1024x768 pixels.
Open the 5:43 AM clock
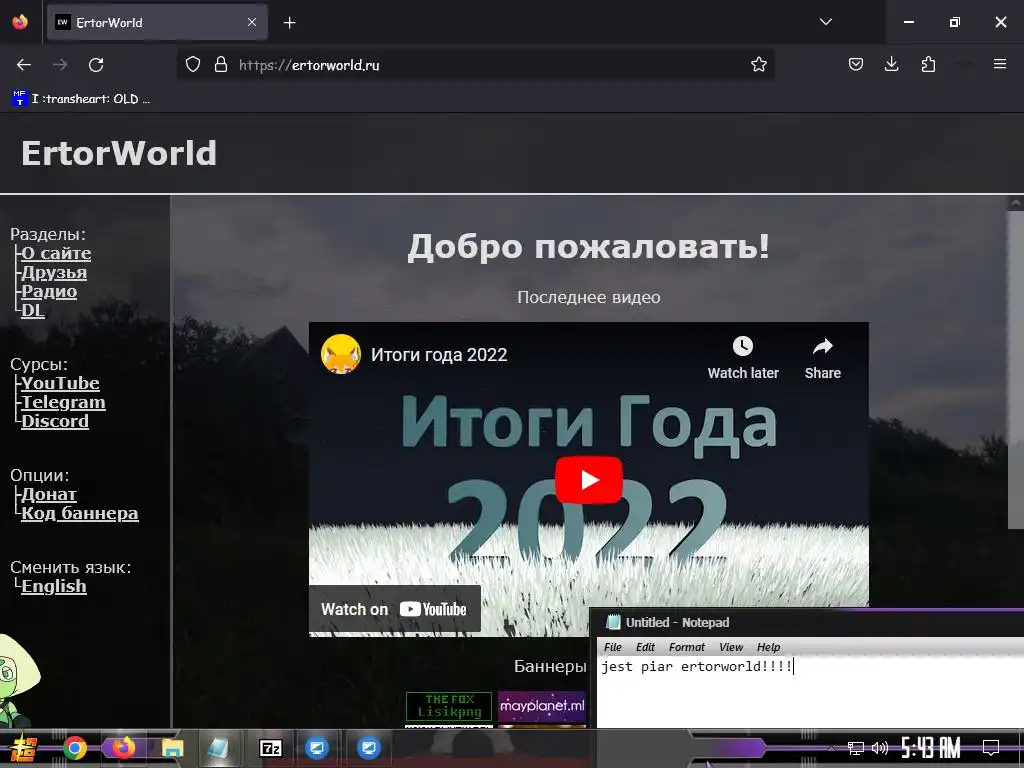931,748
